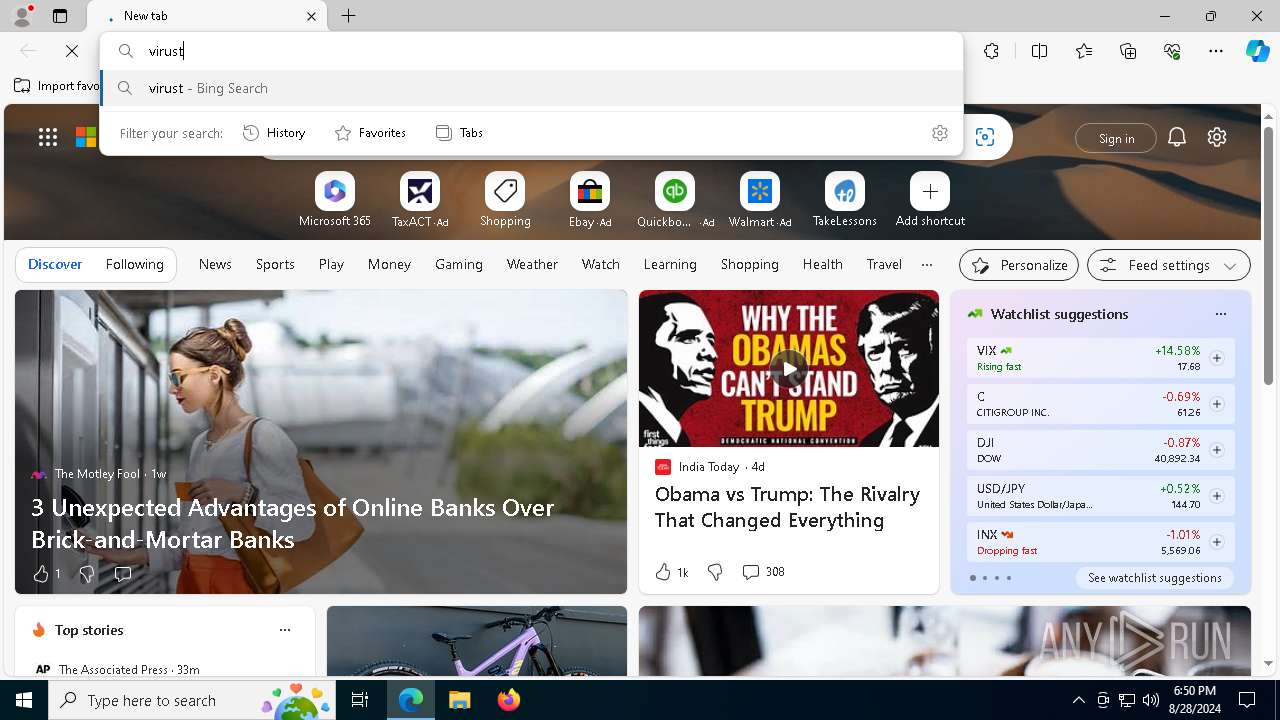Image resolution: width=1280 pixels, height=720 pixels.
Task: Open the Quickbooks shortcut
Action: coord(675,200)
